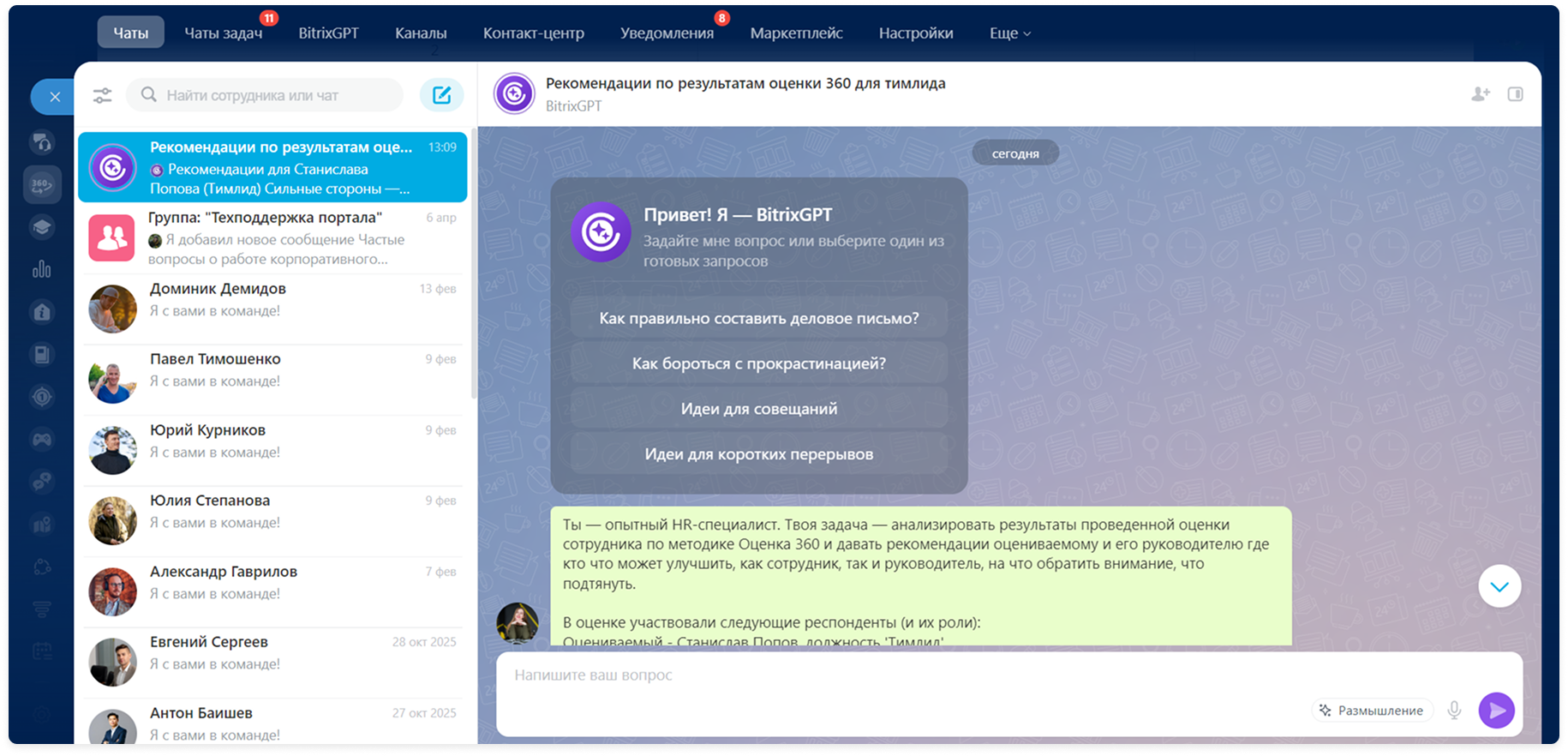The height and width of the screenshot is (756, 1568).
Task: Jump to latest message with down arrow button
Action: pos(1499,586)
